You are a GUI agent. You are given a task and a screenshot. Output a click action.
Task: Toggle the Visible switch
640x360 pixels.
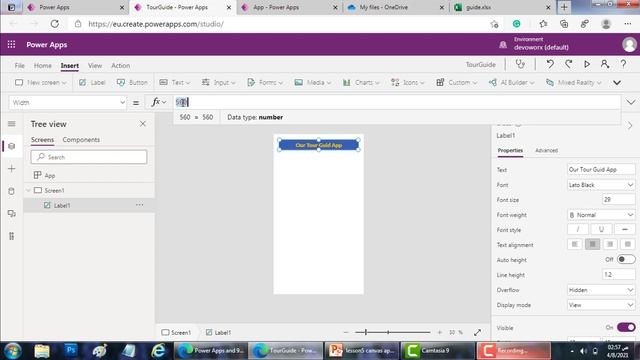coord(626,327)
